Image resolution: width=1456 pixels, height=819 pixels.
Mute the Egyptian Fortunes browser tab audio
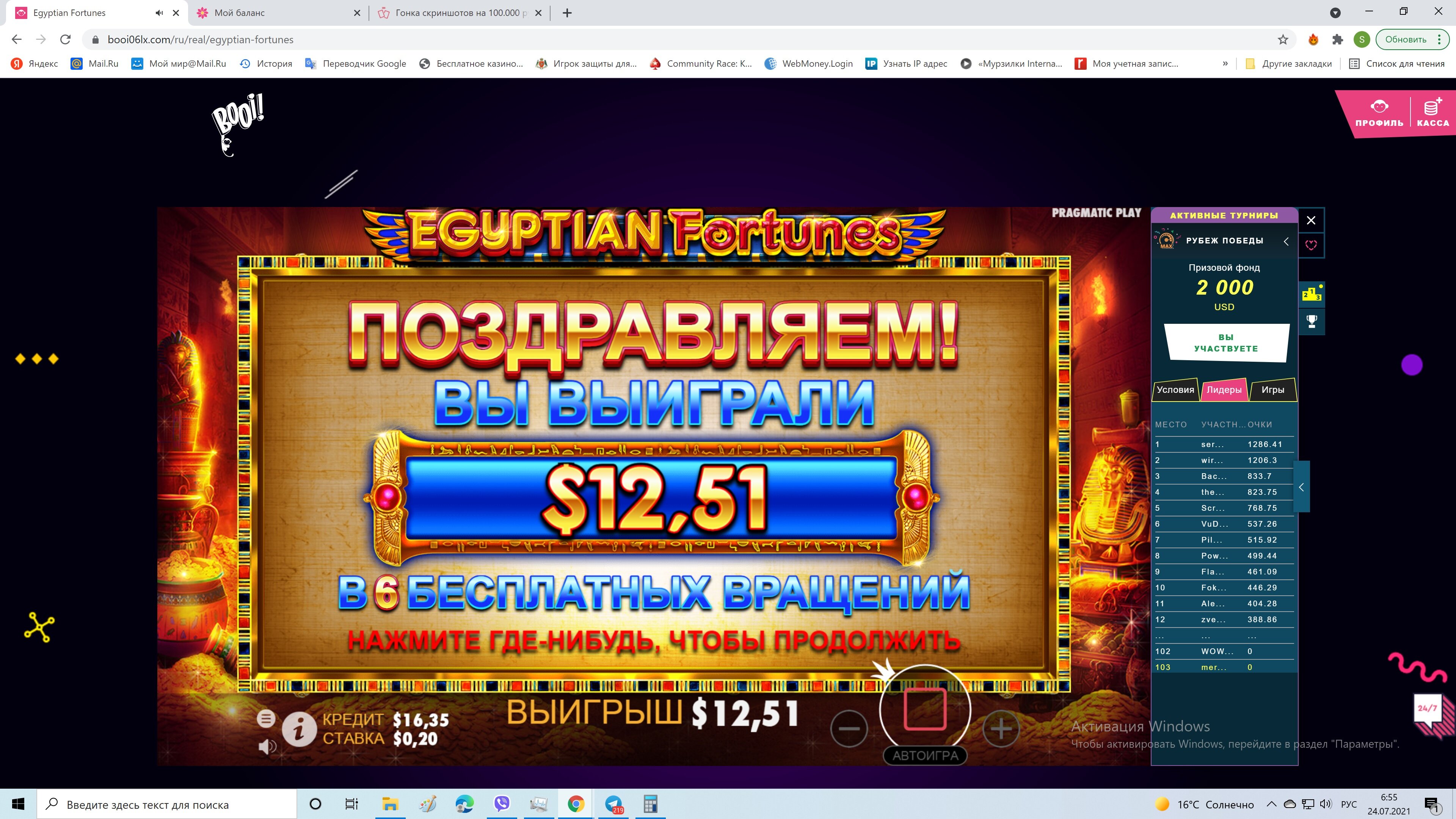pos(159,13)
